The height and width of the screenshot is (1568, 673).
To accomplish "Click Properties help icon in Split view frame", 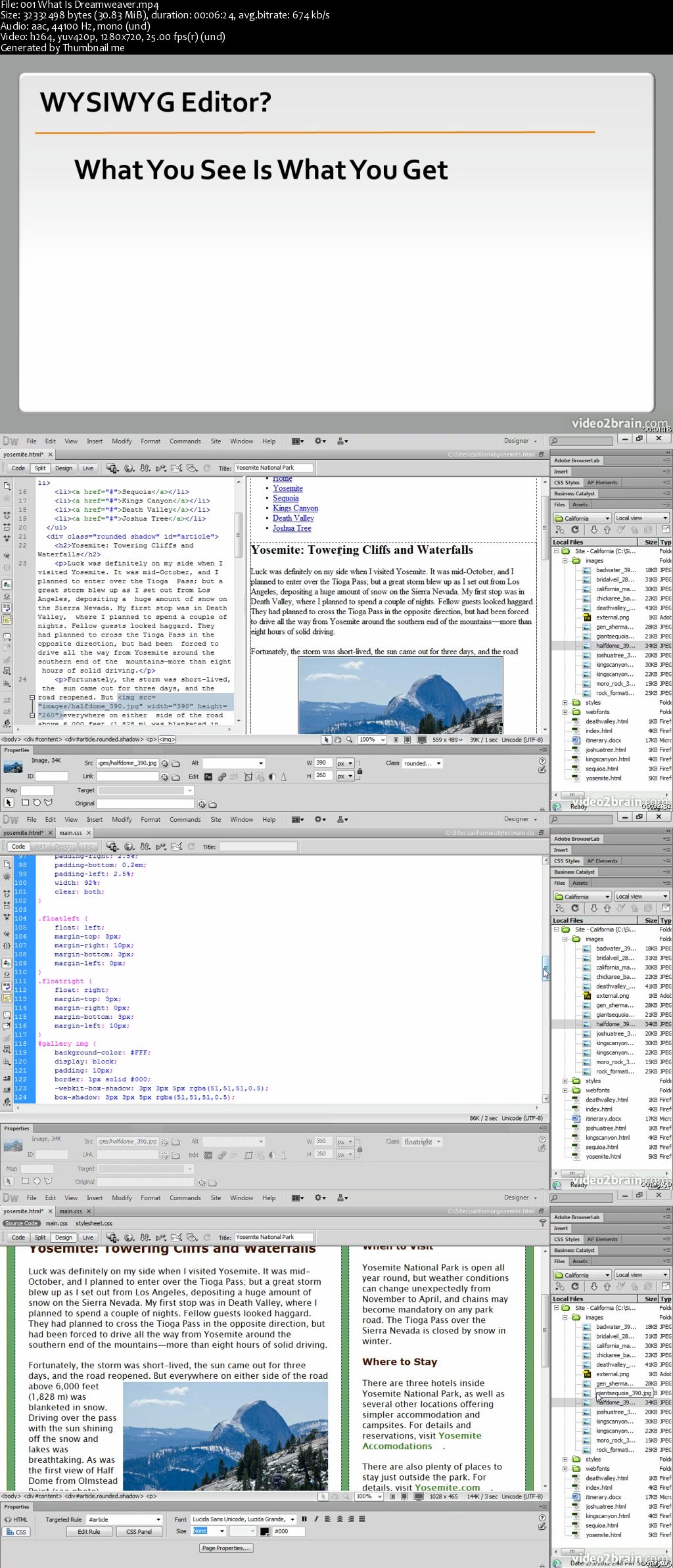I will tap(542, 761).
